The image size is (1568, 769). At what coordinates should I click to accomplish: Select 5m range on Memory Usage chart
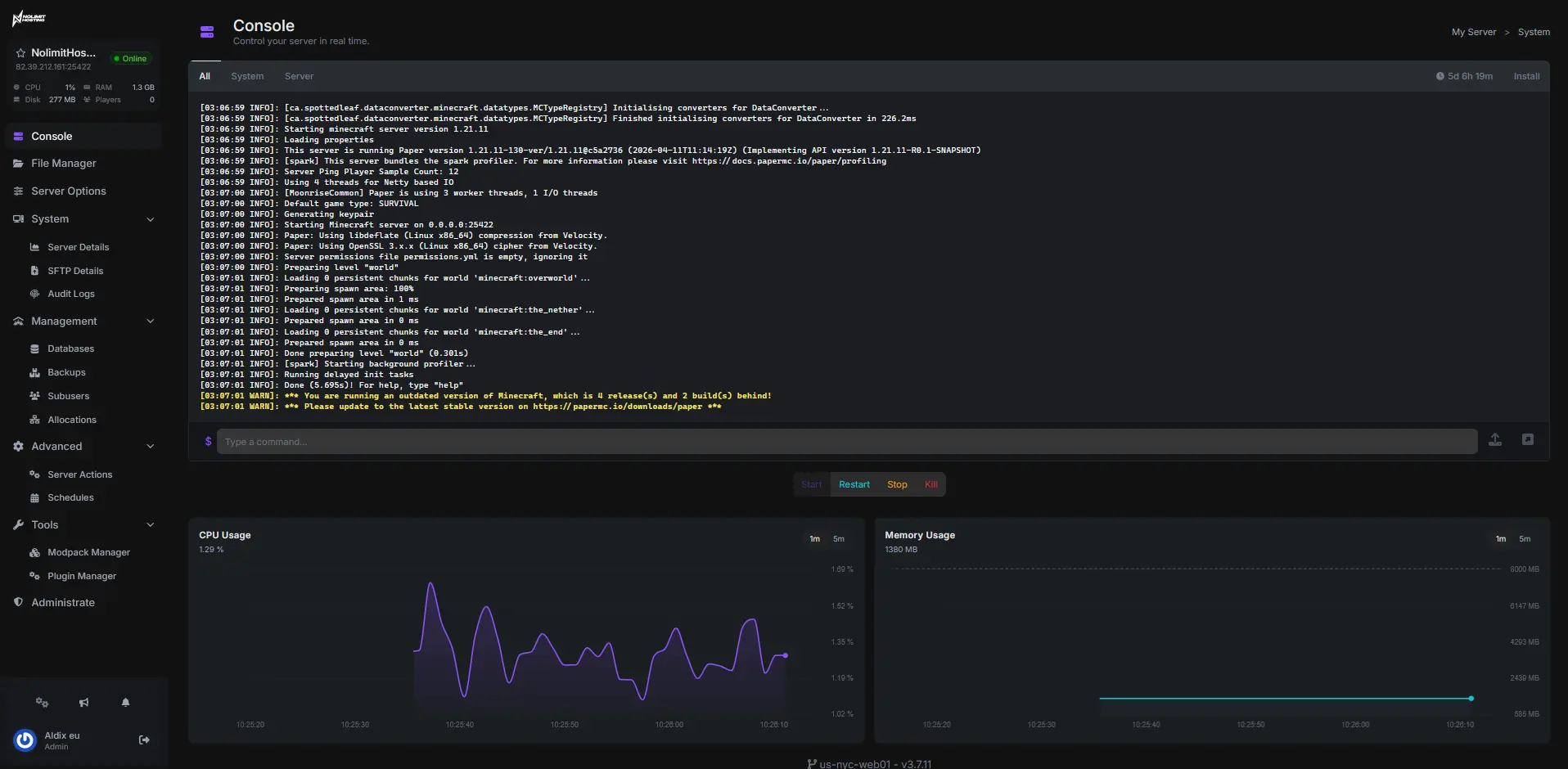click(1525, 539)
